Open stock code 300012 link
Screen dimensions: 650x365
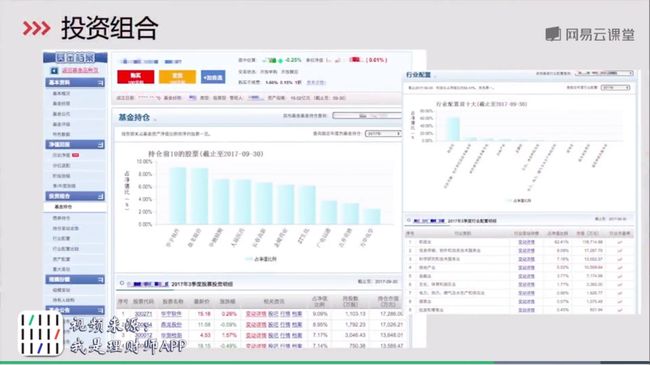coord(143,335)
